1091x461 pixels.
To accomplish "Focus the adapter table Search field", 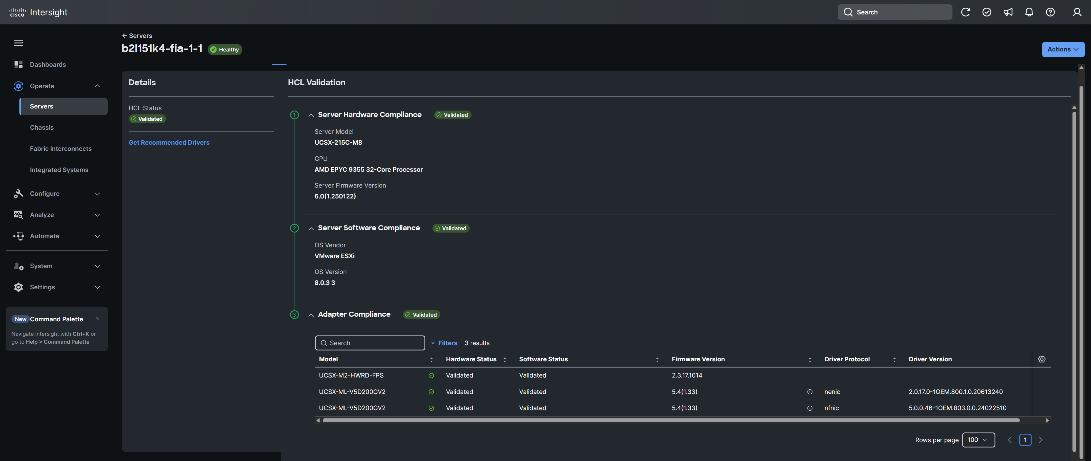I will tap(369, 343).
